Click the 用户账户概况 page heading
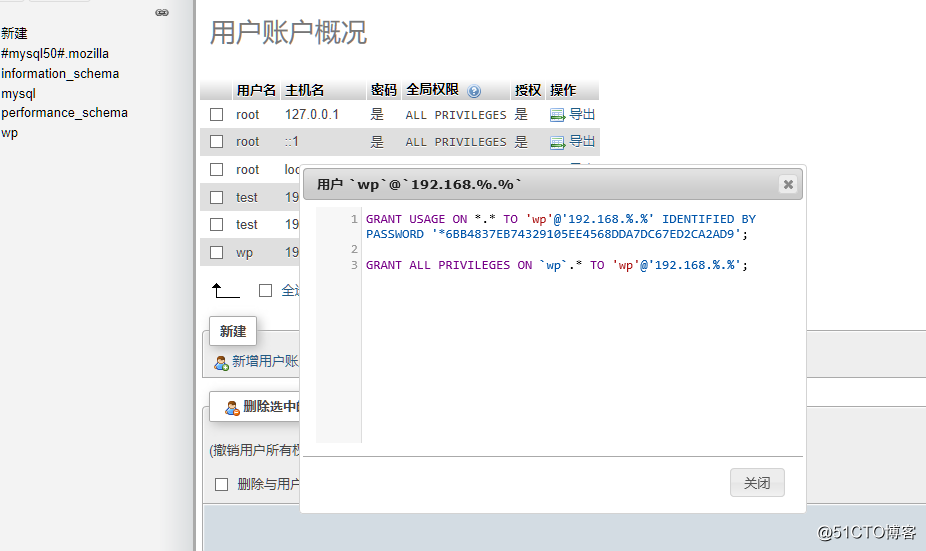 pos(288,32)
